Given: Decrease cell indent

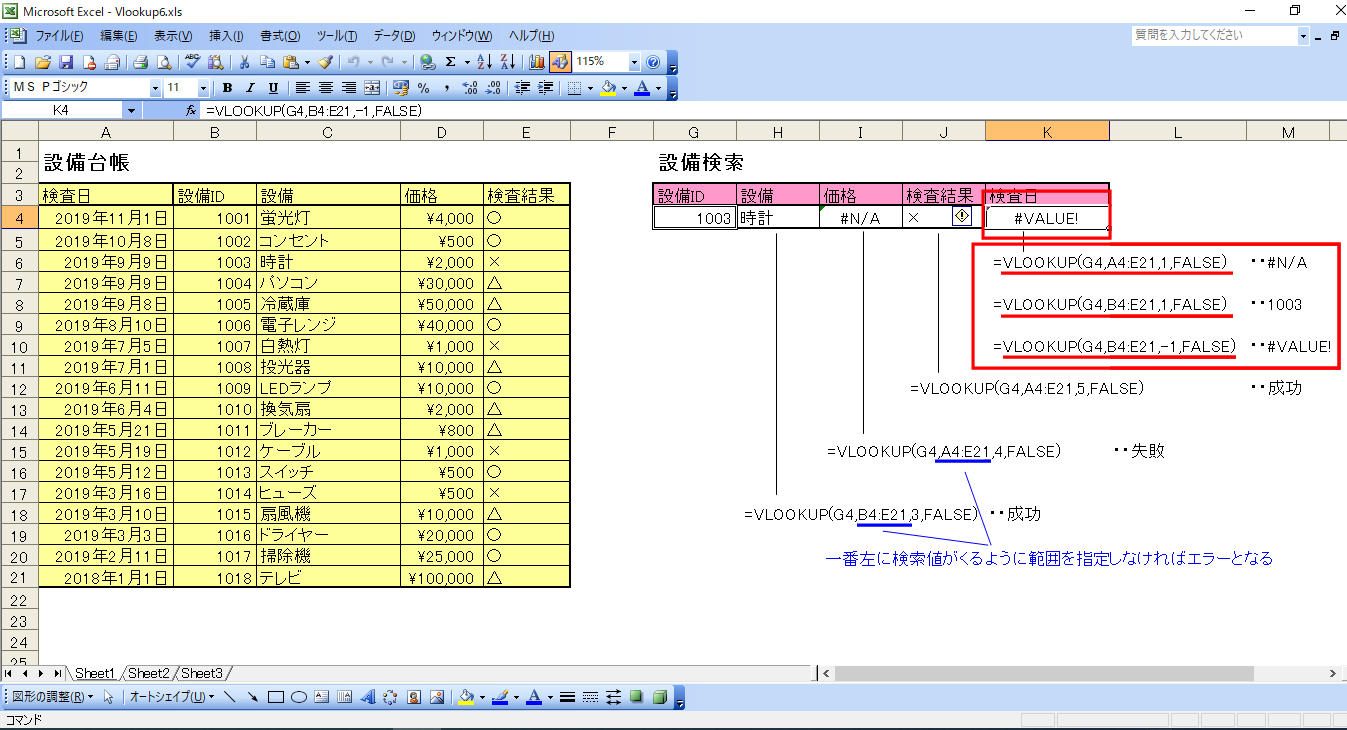Looking at the screenshot, I should point(522,88).
